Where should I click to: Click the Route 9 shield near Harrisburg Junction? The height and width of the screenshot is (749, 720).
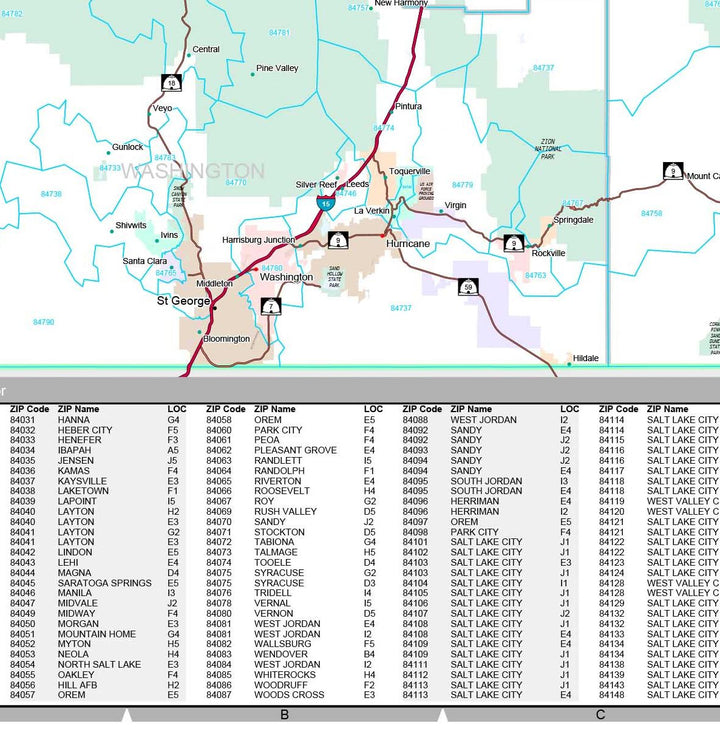click(338, 240)
